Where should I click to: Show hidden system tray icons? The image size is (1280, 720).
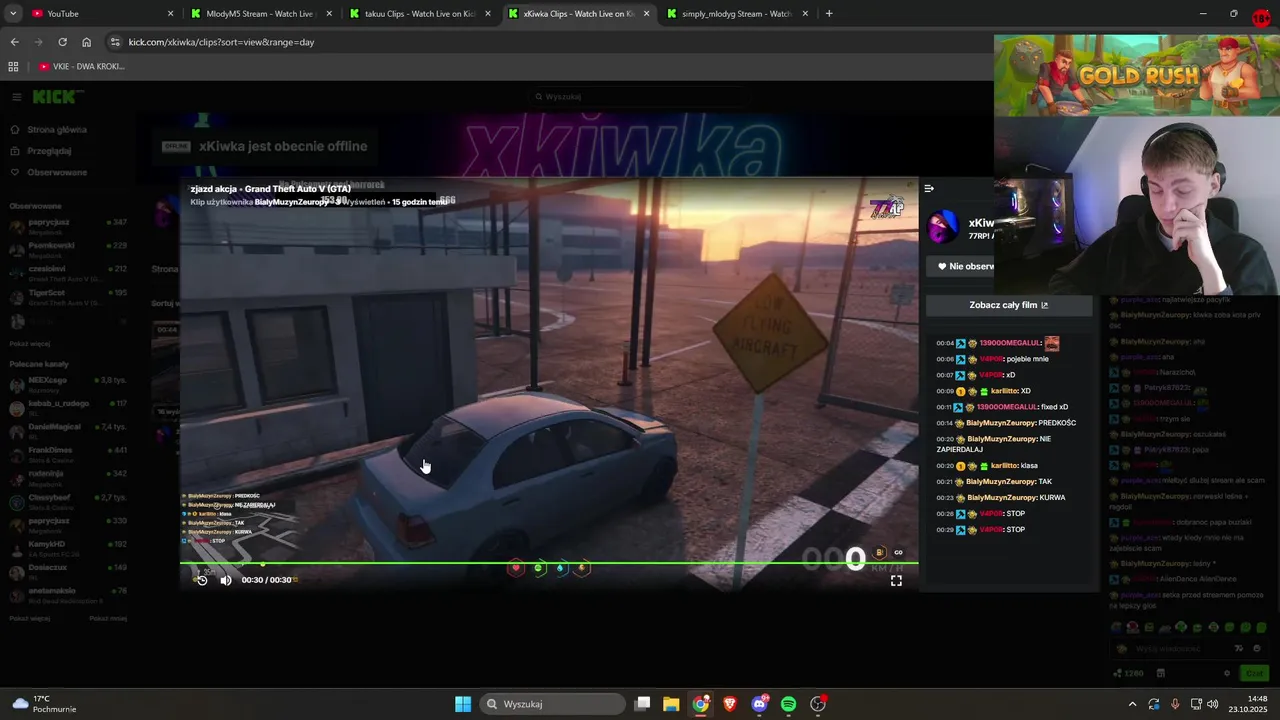coord(1132,704)
